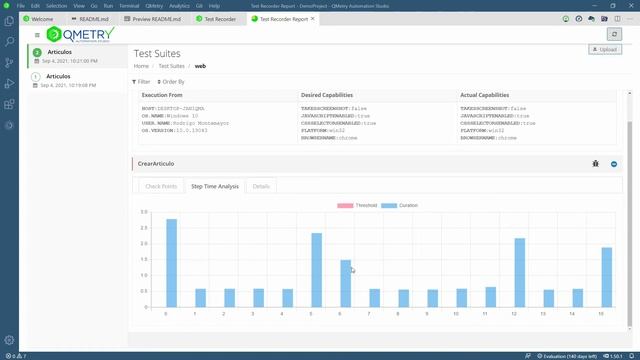Screen dimensions: 640x360
Task: Go to Home breadcrumb link
Action: pos(141,66)
